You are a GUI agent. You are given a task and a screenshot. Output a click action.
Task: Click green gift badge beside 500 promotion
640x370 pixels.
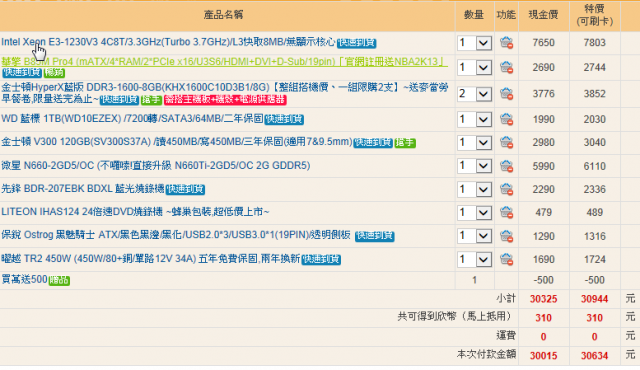[59, 281]
